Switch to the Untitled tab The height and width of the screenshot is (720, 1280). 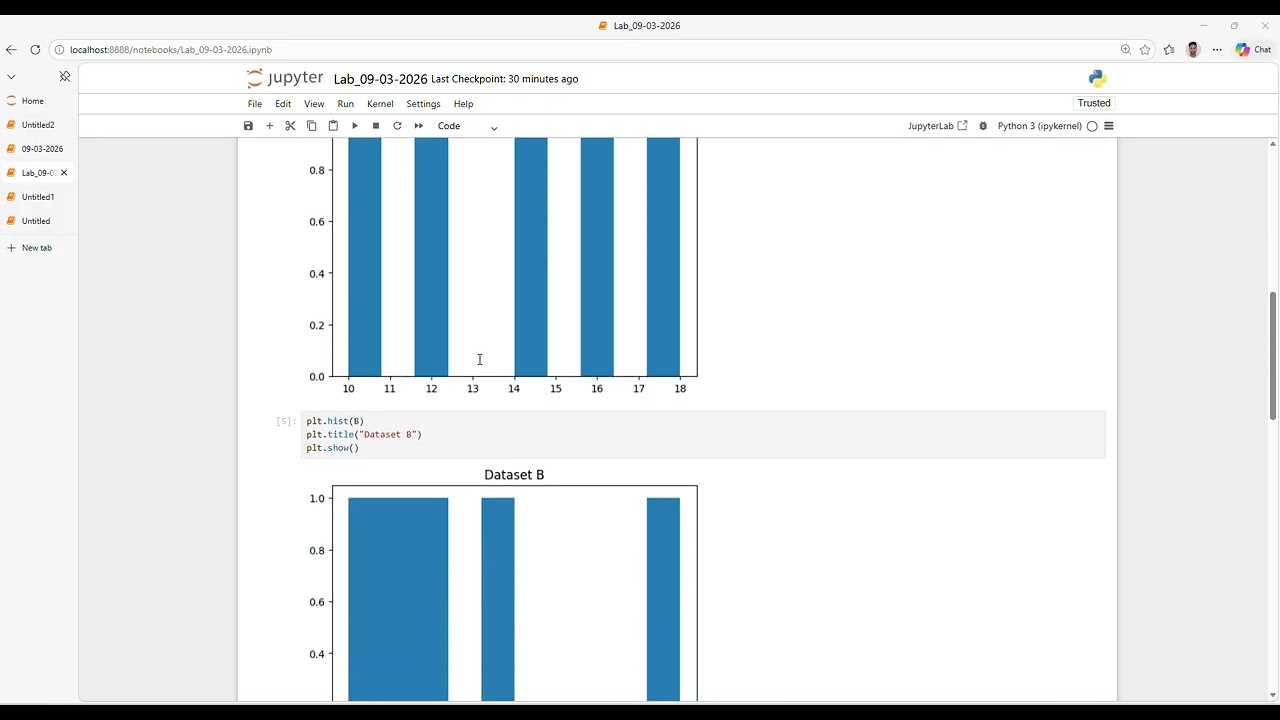point(38,221)
